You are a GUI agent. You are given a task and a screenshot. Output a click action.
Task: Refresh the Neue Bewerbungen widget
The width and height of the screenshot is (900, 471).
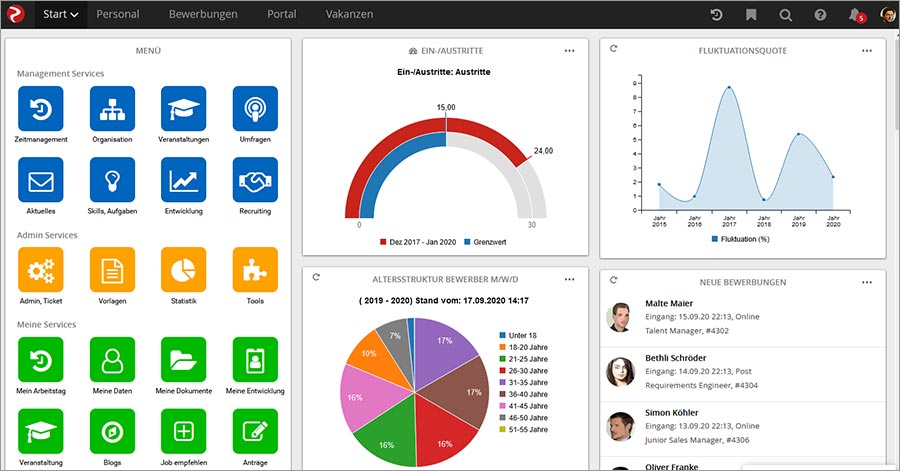(x=614, y=280)
